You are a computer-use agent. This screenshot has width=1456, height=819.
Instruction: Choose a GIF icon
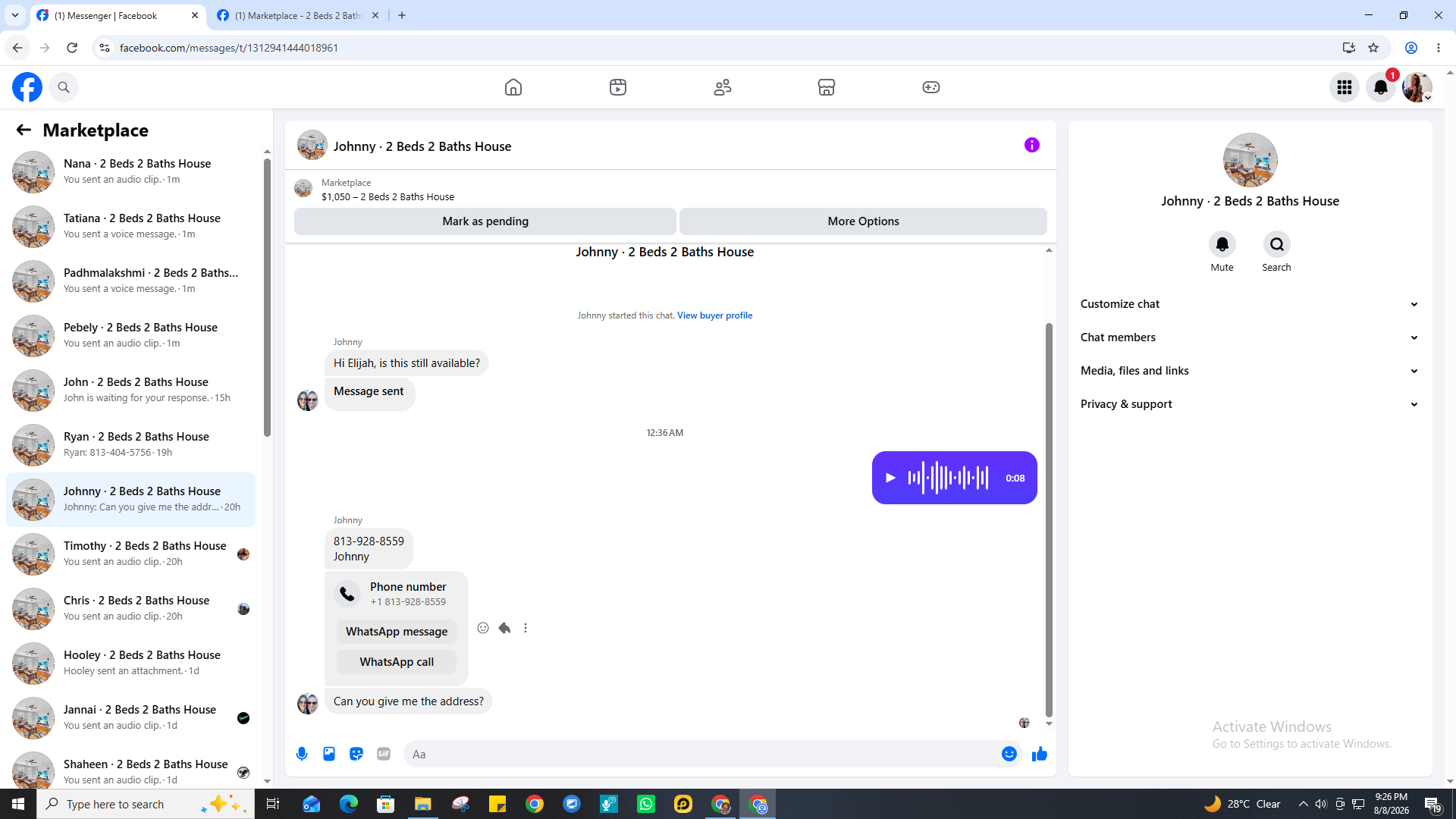[x=384, y=754]
